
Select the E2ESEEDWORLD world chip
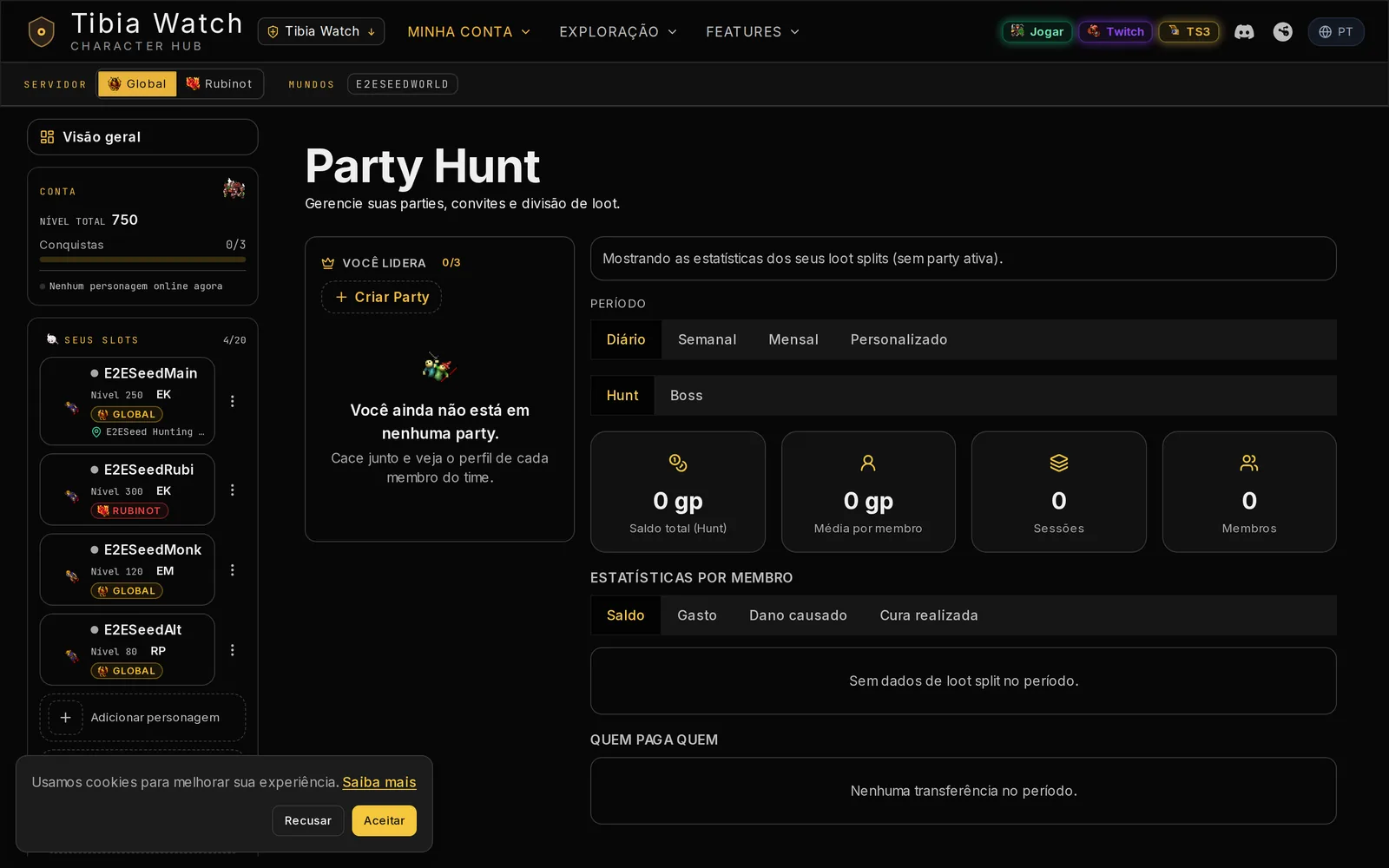[402, 84]
